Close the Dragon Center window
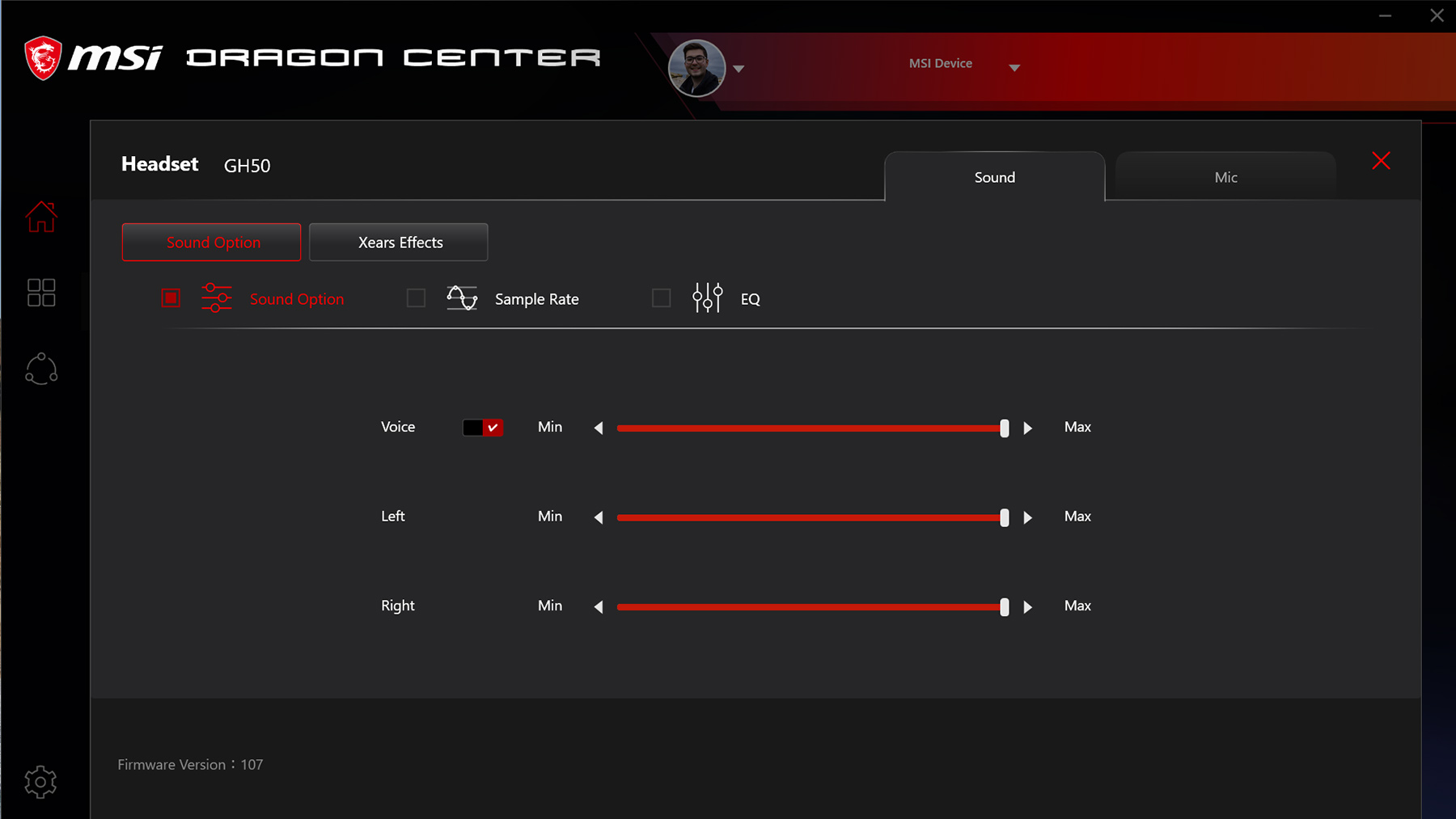1456x819 pixels. click(1437, 15)
